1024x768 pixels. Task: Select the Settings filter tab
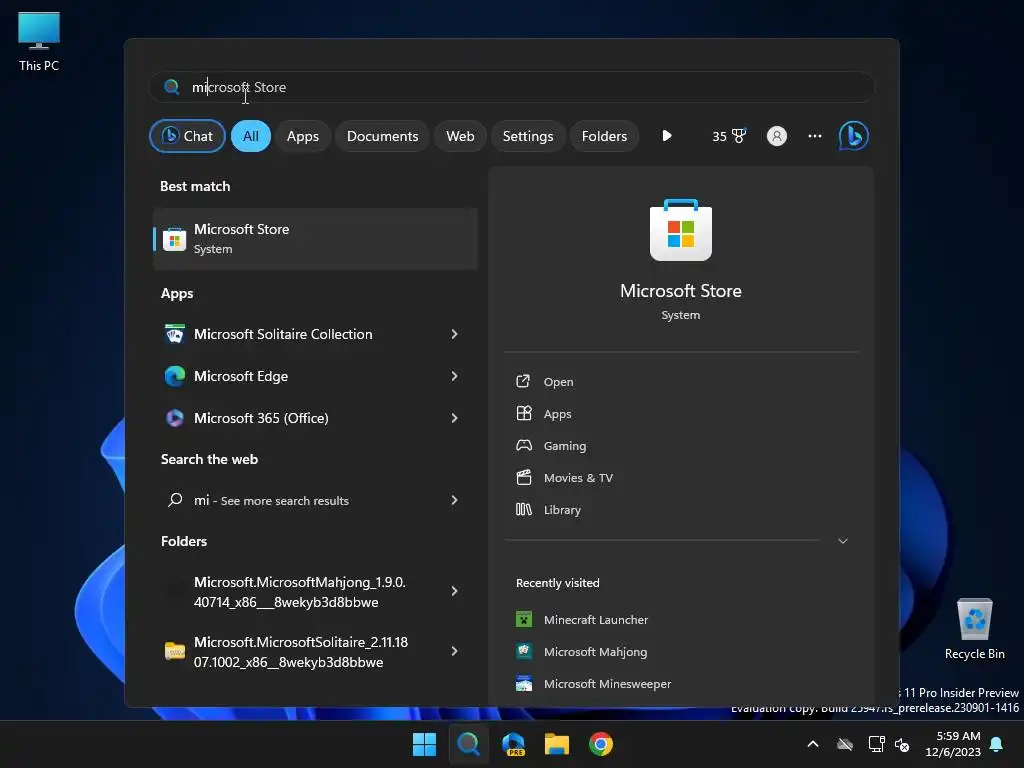click(528, 136)
